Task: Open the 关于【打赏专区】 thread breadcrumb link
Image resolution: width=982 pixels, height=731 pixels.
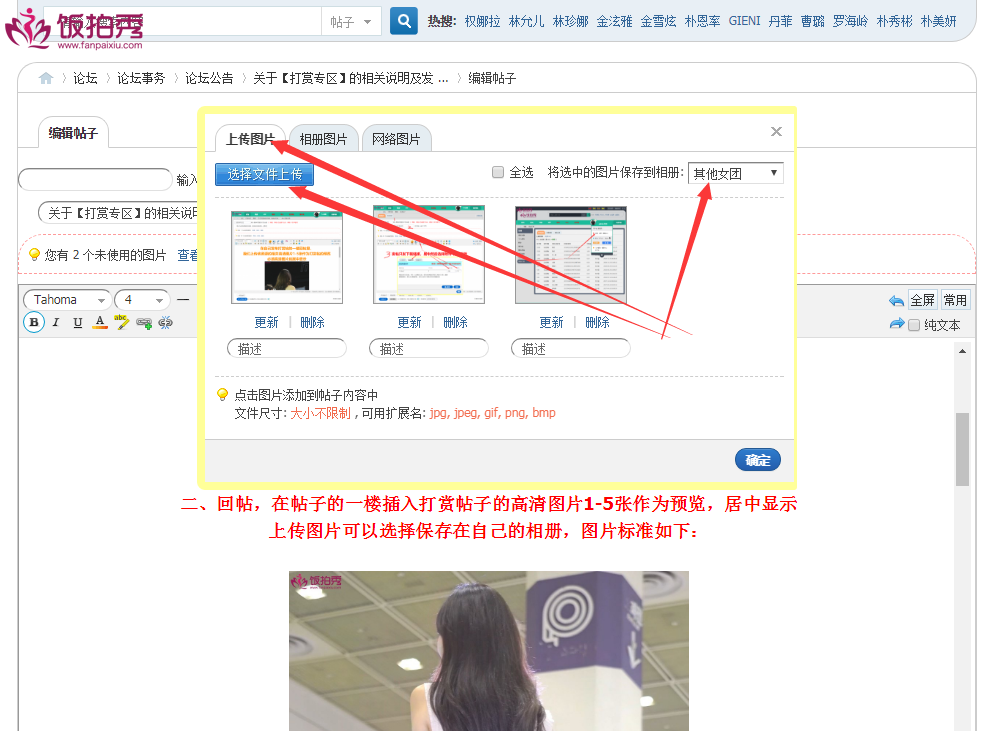Action: coord(351,78)
